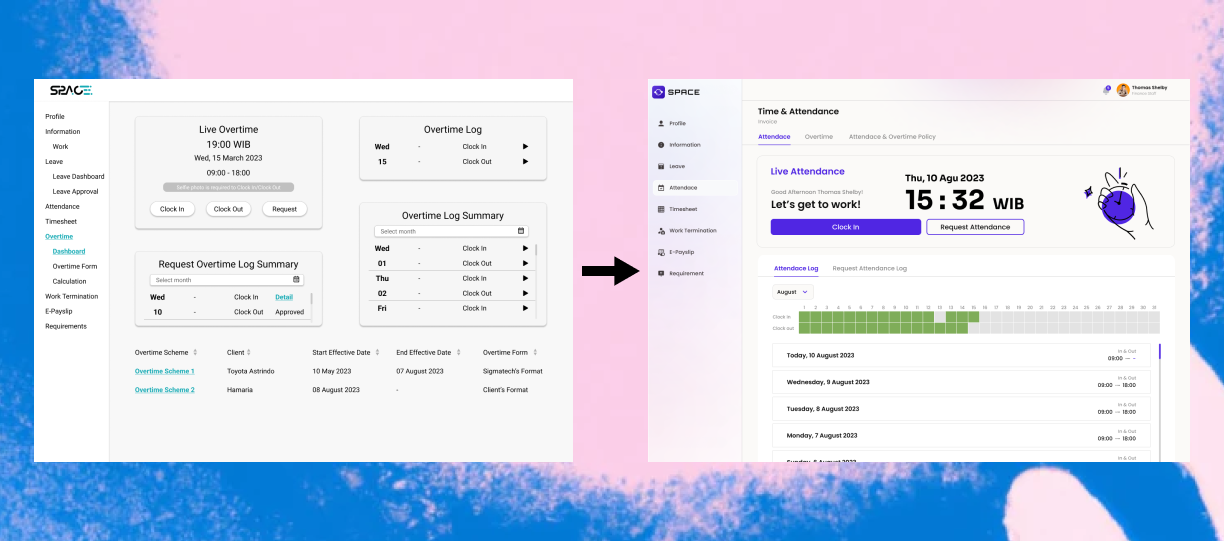Select Overtime Form in the old wireframe sidebar

[x=75, y=267]
